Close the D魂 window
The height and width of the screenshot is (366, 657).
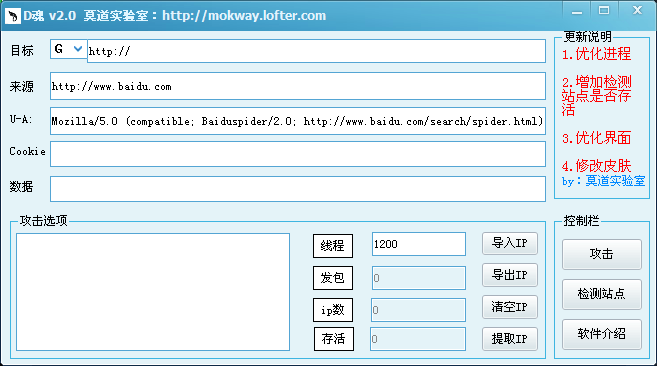coord(637,10)
